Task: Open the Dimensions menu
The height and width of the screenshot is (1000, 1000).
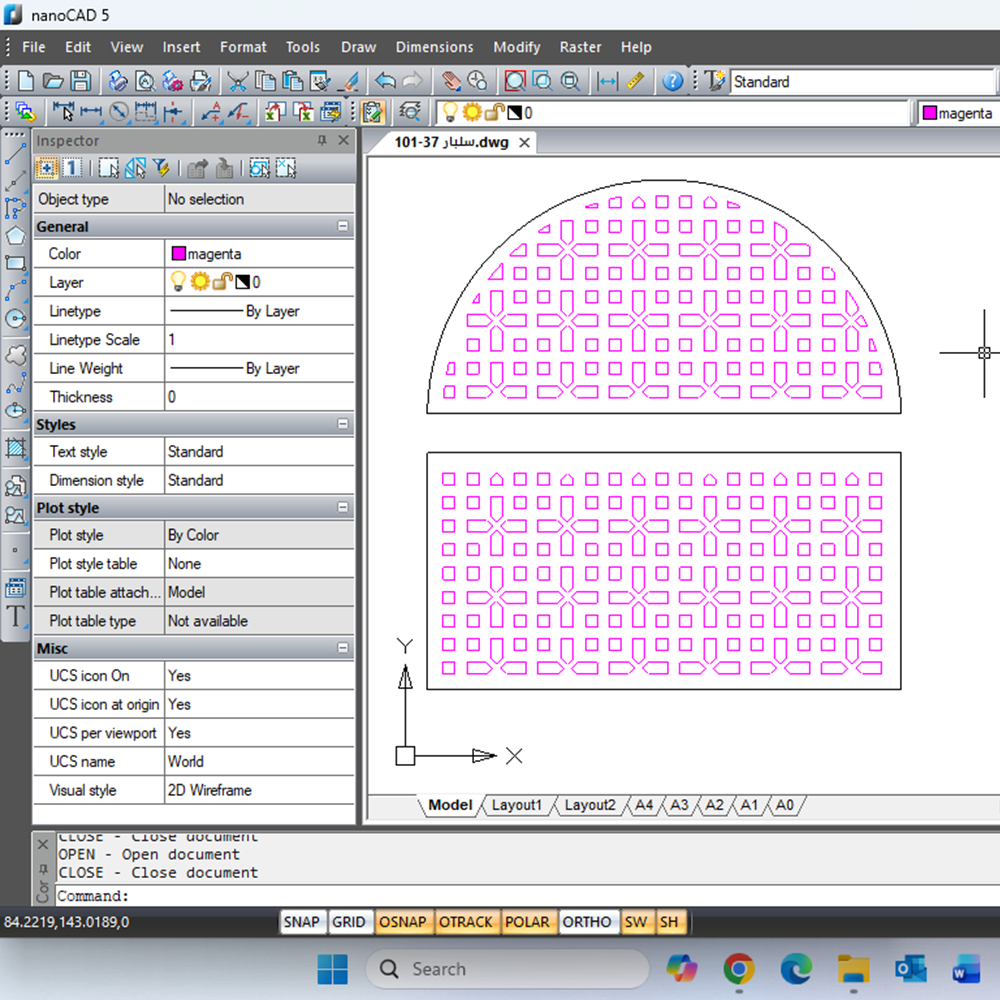Action: point(434,47)
